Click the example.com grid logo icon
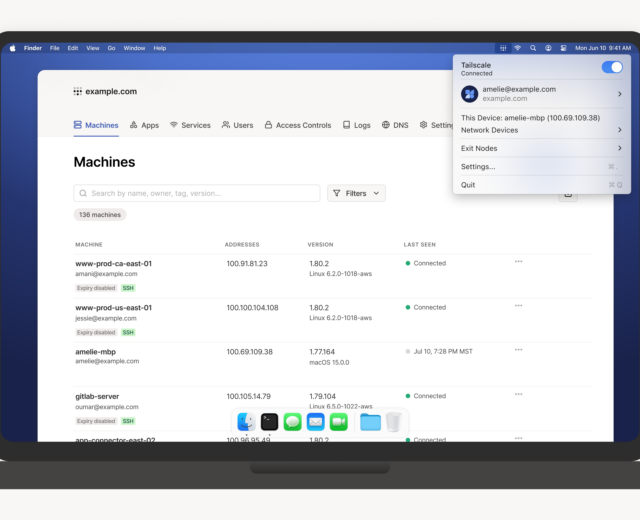640x520 pixels. pos(78,91)
